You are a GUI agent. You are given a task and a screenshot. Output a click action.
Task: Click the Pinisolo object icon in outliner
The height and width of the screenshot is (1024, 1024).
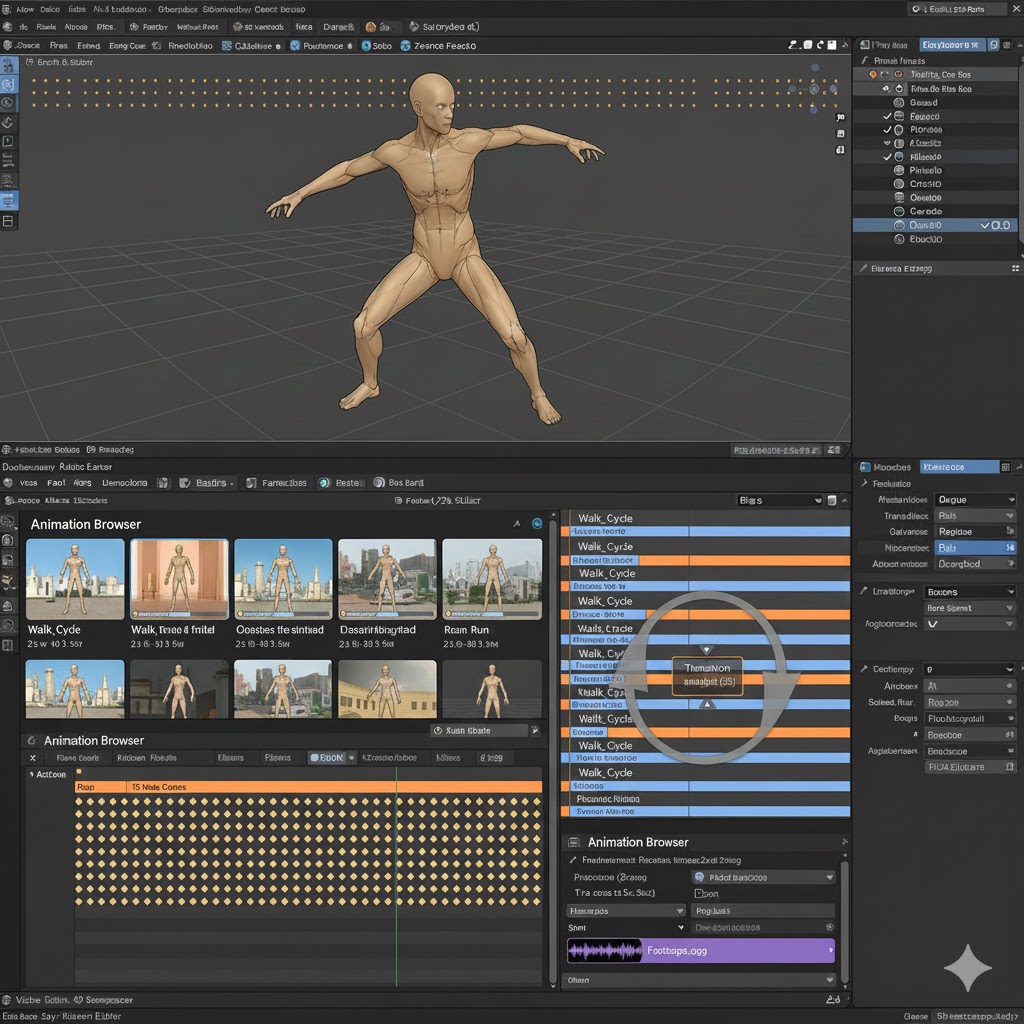[x=899, y=170]
